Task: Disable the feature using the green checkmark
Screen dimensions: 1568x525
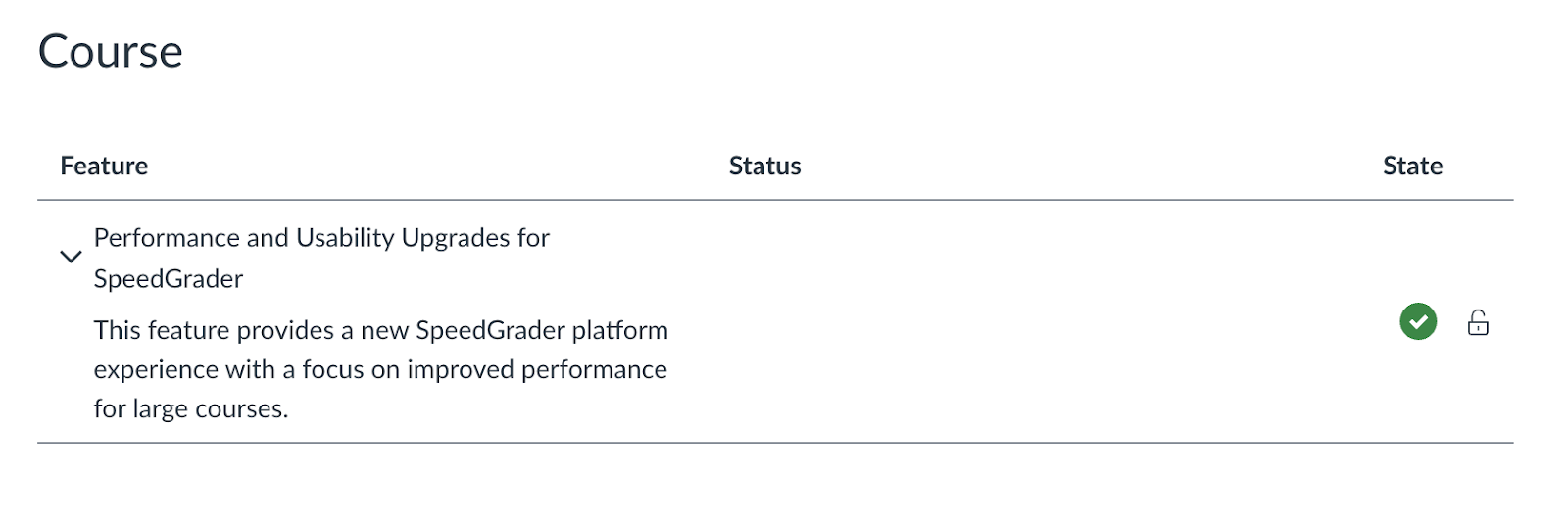Action: coord(1417,321)
